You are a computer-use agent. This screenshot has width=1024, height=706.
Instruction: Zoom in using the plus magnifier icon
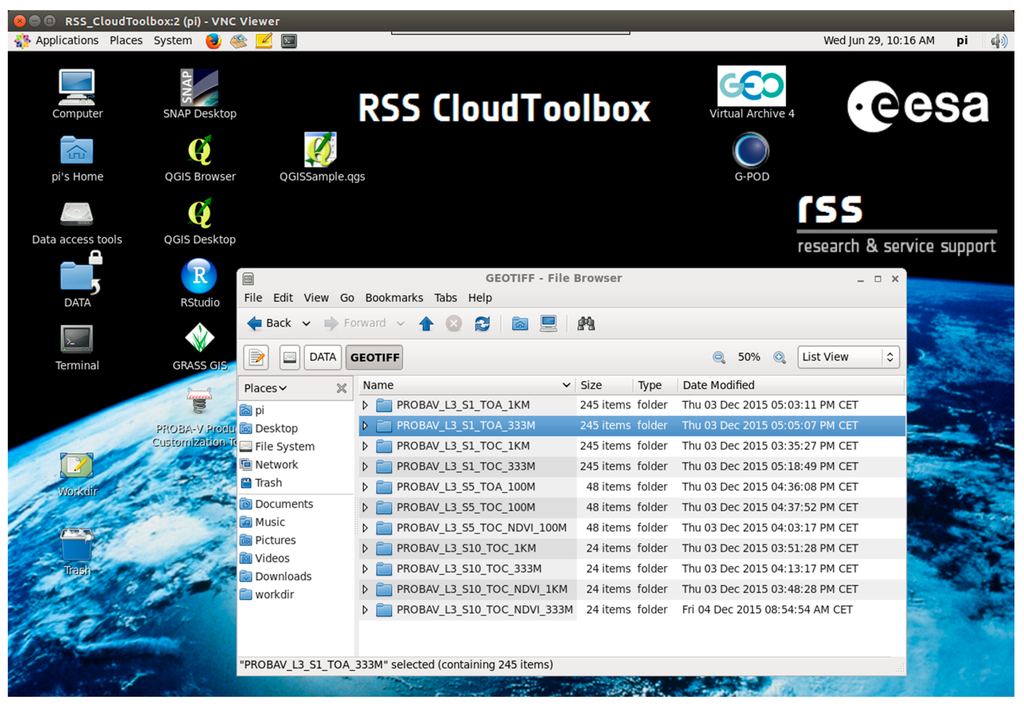(x=779, y=357)
